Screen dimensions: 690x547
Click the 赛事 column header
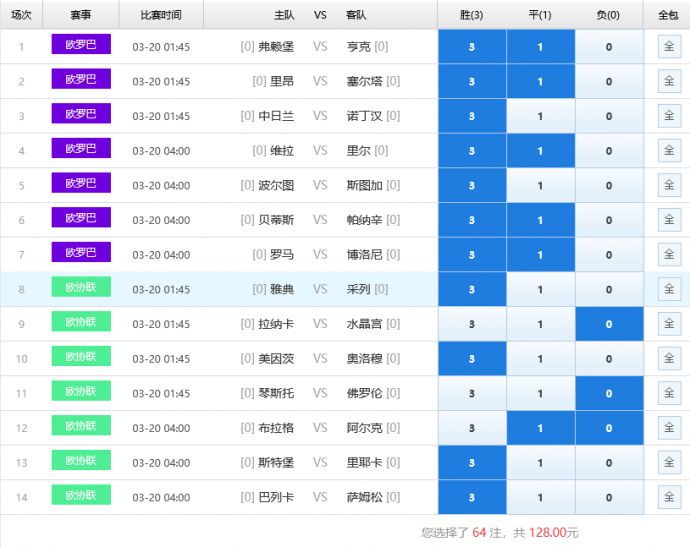coord(81,15)
